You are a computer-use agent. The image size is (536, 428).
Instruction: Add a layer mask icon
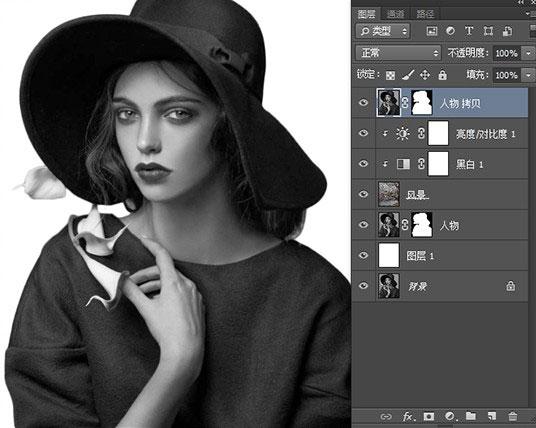pos(429,416)
